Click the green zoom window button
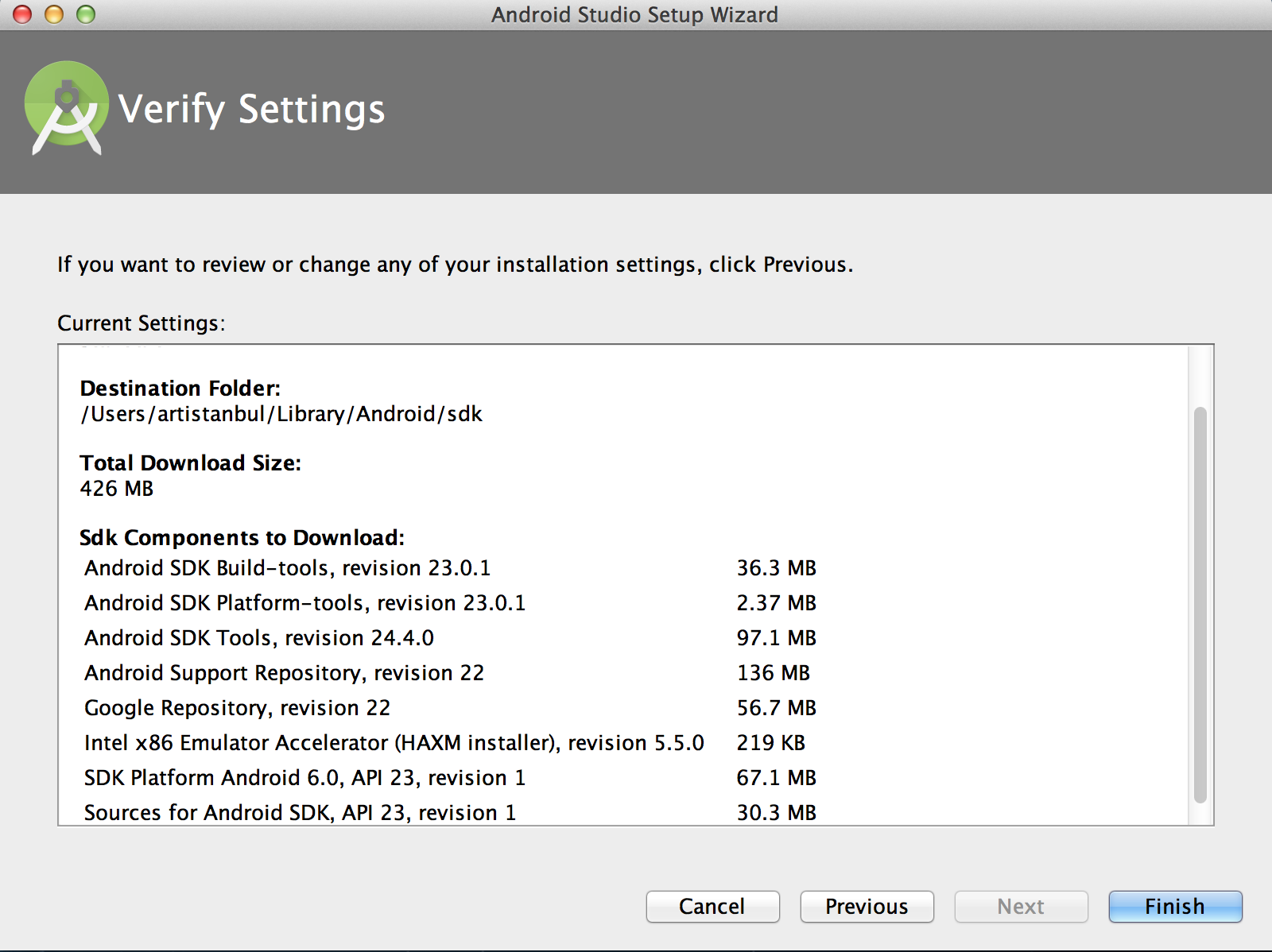 86,14
